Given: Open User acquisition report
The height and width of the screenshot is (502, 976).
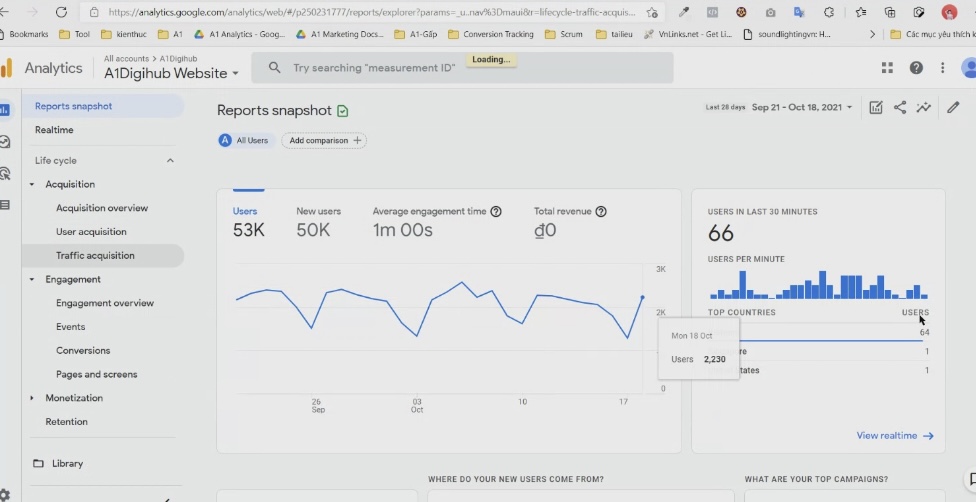Looking at the screenshot, I should click(91, 232).
